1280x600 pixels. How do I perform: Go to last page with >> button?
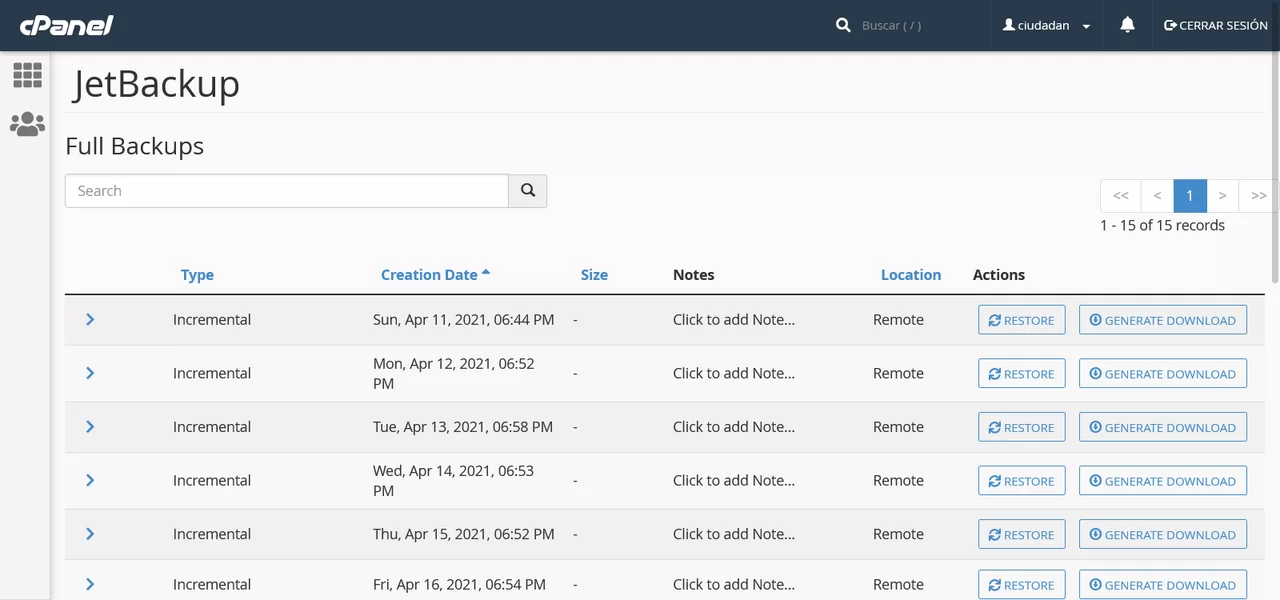coord(1258,196)
